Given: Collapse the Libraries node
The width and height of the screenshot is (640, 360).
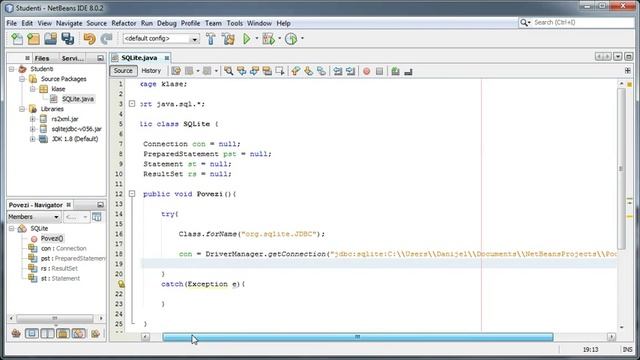Looking at the screenshot, I should (22, 109).
